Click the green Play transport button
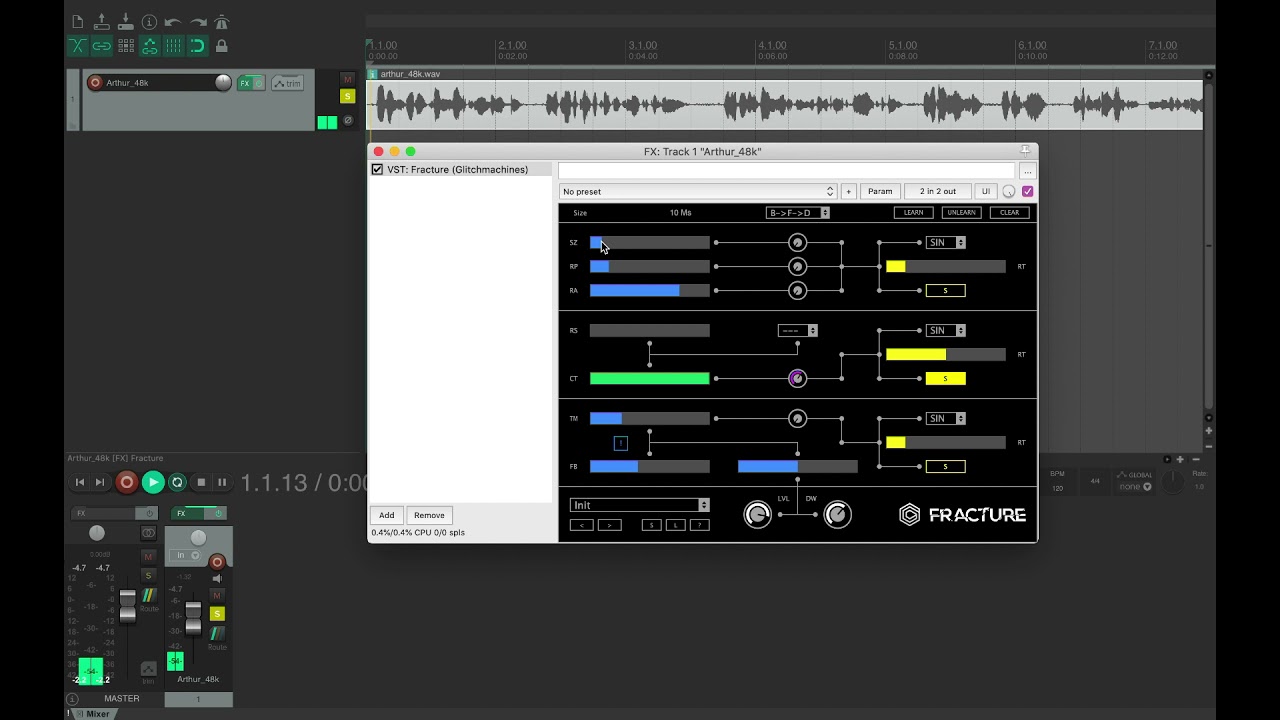The width and height of the screenshot is (1280, 720). coord(153,482)
